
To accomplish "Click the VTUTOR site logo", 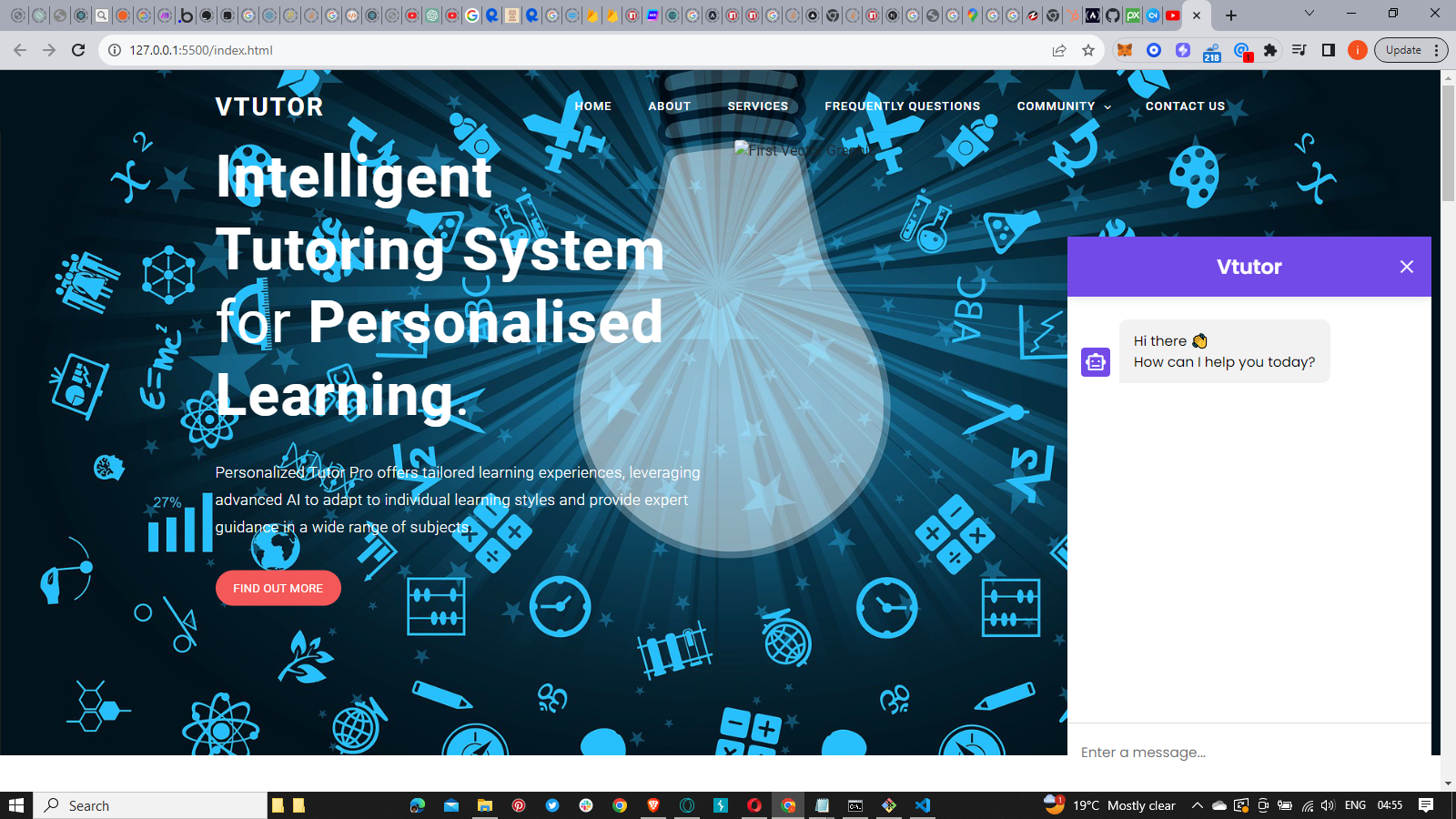I will [x=269, y=107].
